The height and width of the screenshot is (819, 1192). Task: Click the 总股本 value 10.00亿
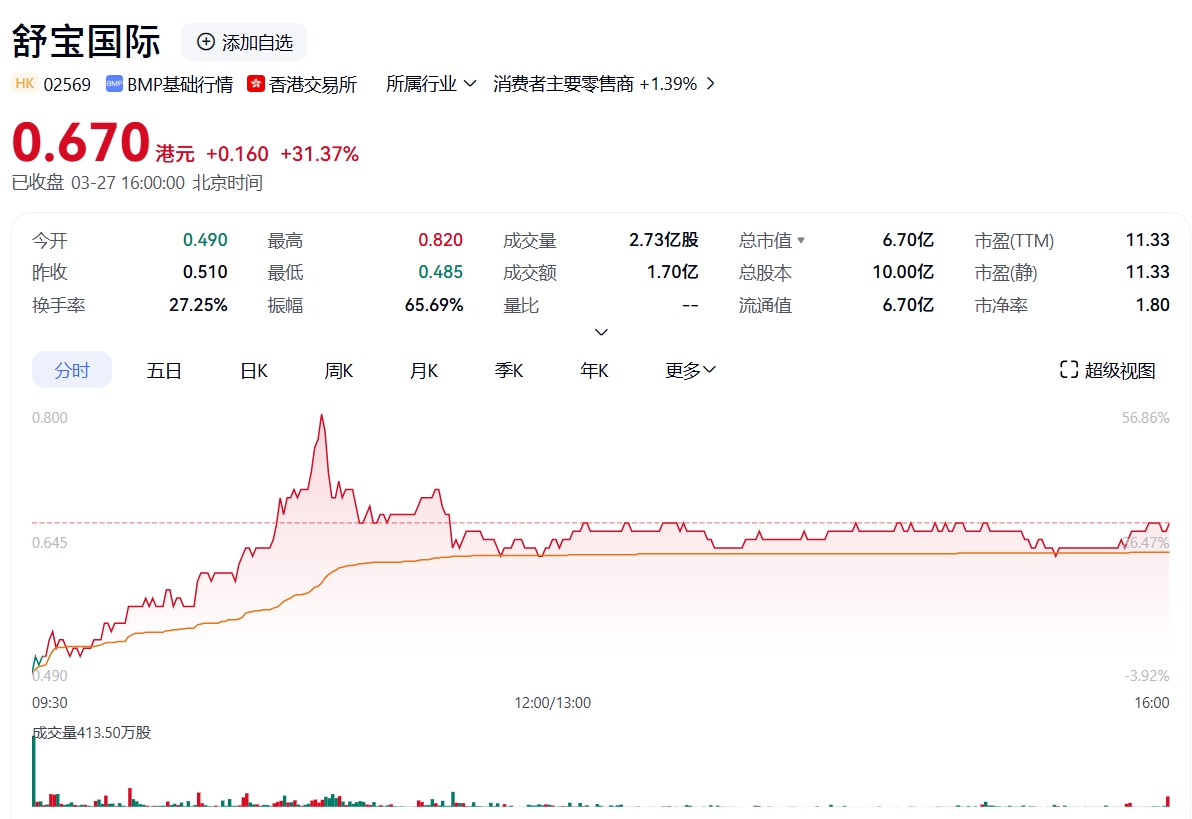904,272
